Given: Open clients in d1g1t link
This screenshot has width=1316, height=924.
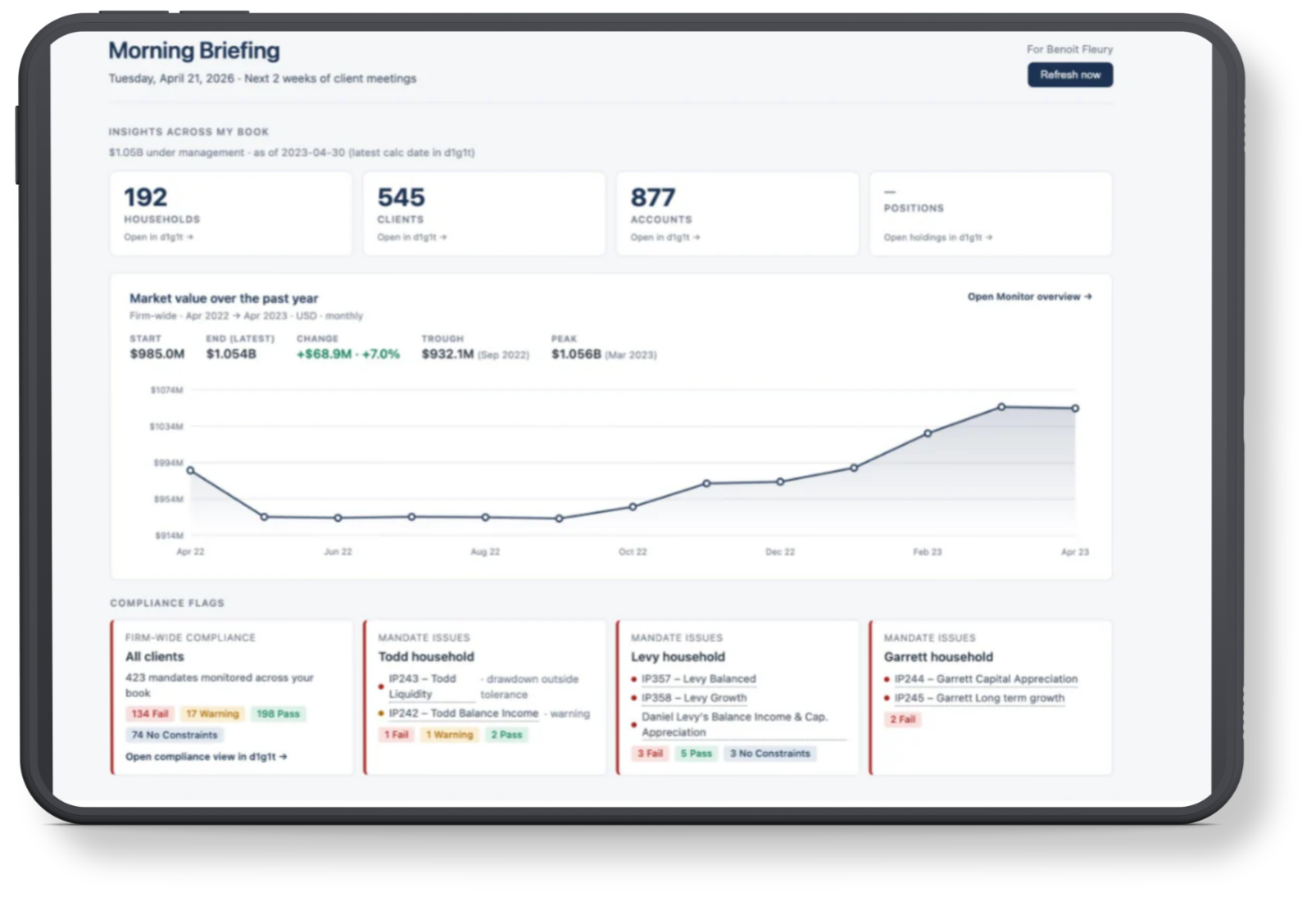Looking at the screenshot, I should 411,237.
